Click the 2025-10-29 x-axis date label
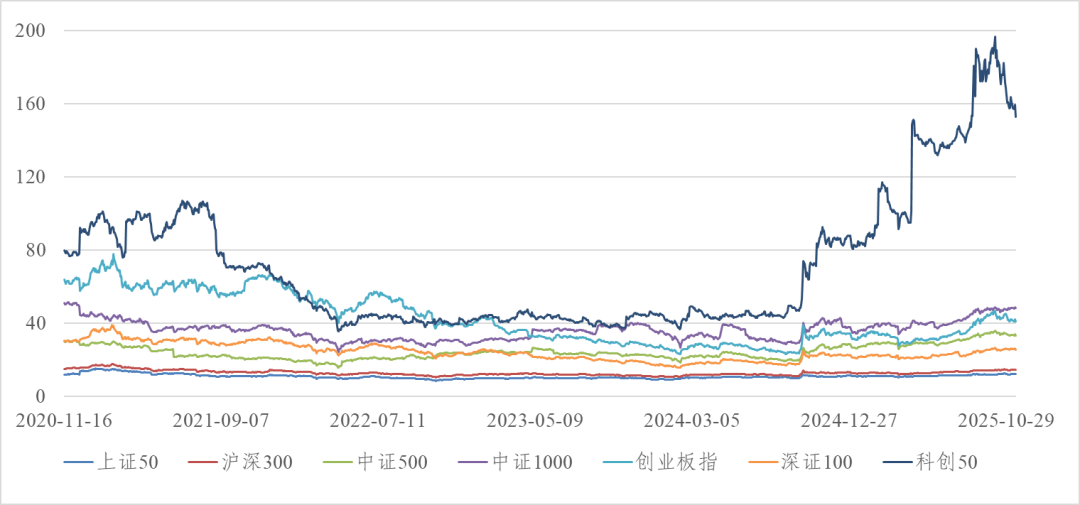Screen dimensions: 1080x505 click(x=1005, y=421)
